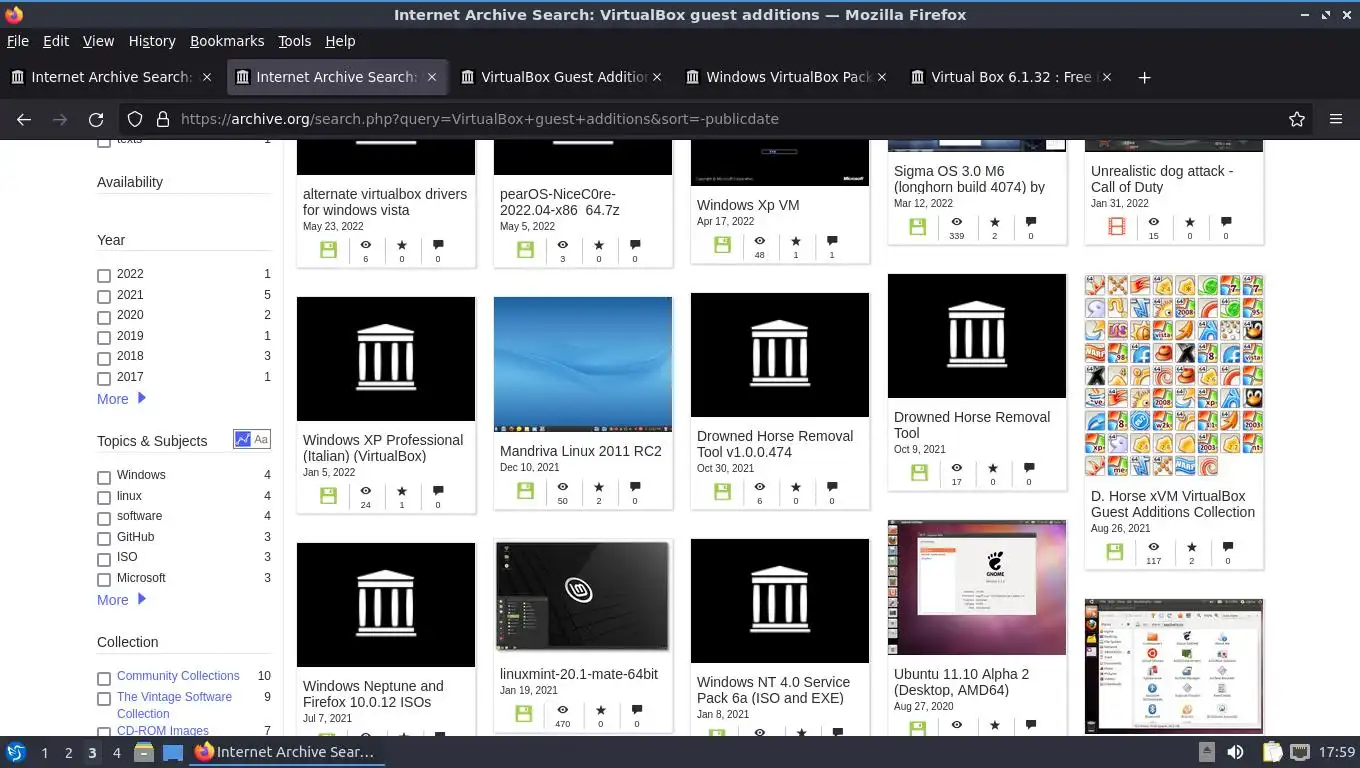This screenshot has width=1360, height=768.
Task: Open Windows NT 4.0 Service Pack 6a link
Action: click(x=773, y=690)
